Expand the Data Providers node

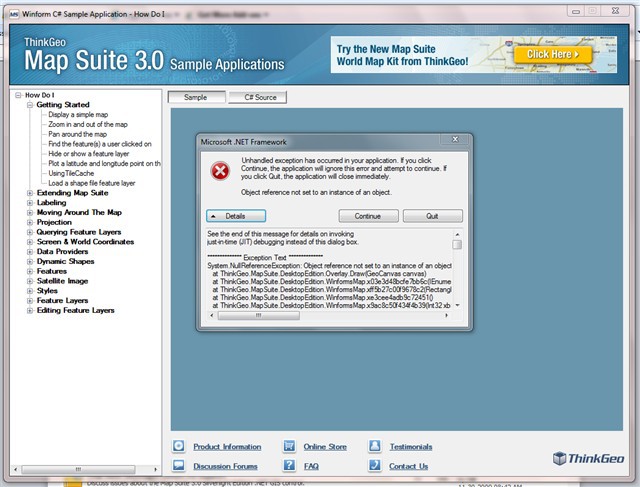[30, 252]
